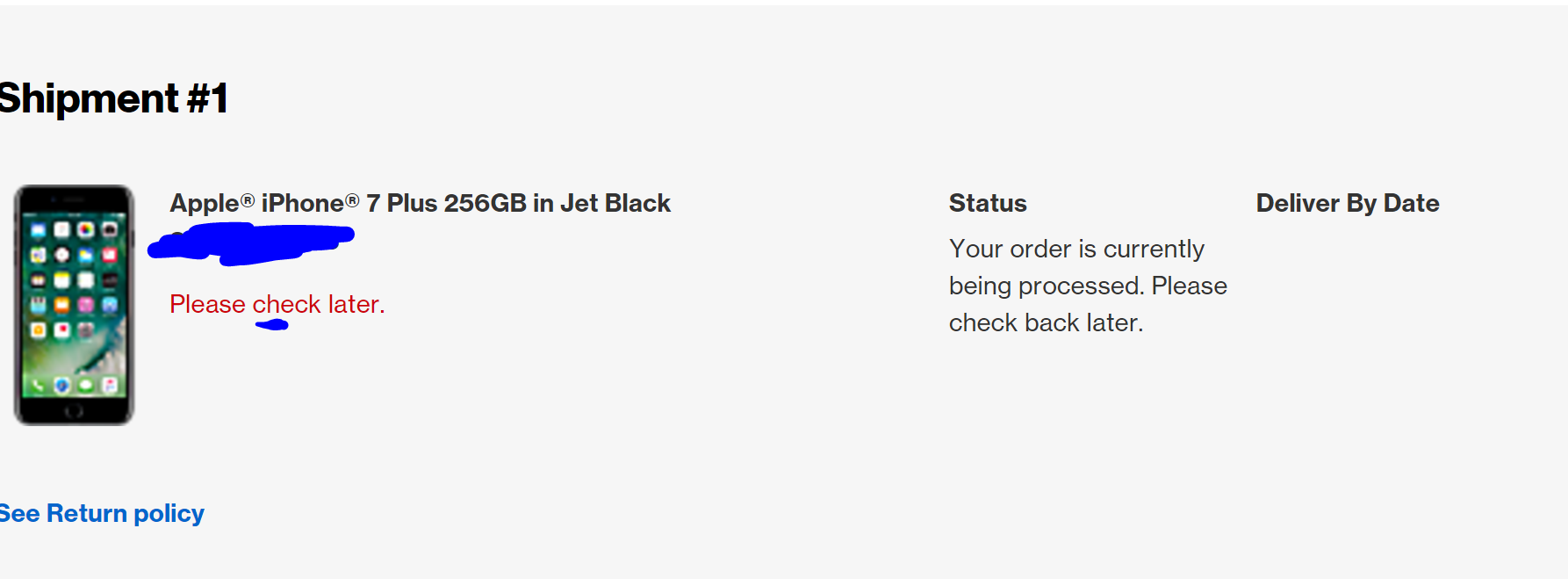The width and height of the screenshot is (1568, 579).
Task: Click the Shipment #1 heading
Action: (x=113, y=98)
